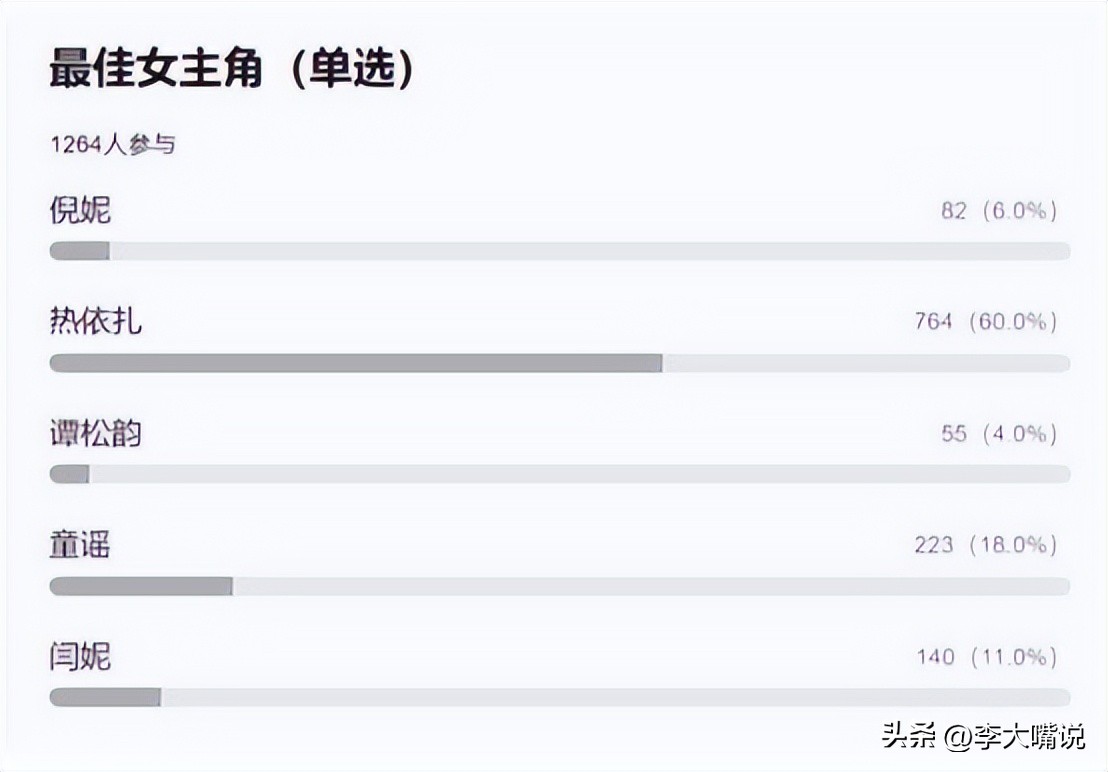
Task: Click the (单选) single-choice indicator
Action: pyautogui.click(x=352, y=72)
